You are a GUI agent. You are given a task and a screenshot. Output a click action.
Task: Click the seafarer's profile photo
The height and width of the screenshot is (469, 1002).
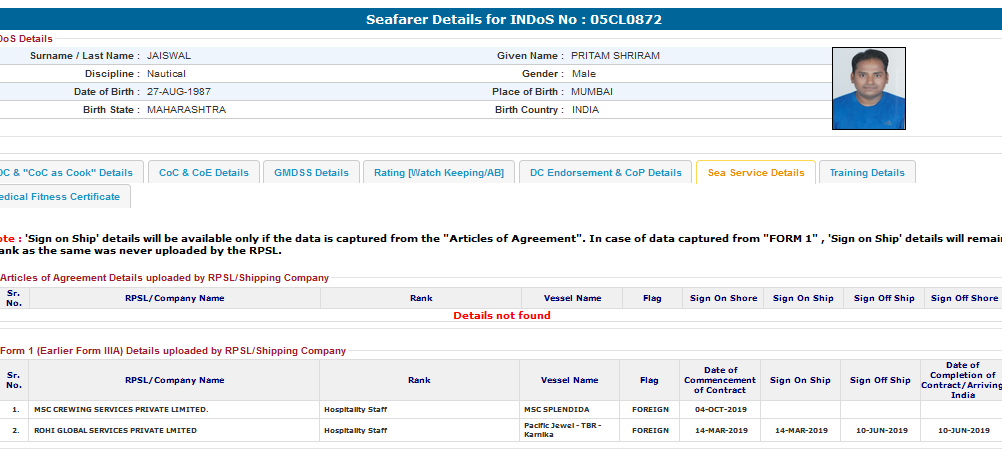pos(868,88)
